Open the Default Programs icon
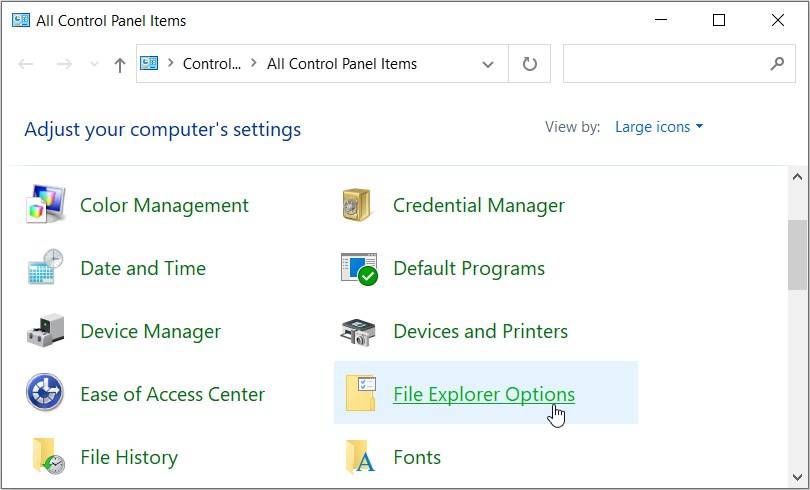Viewport: 810px width, 490px height. coord(358,268)
